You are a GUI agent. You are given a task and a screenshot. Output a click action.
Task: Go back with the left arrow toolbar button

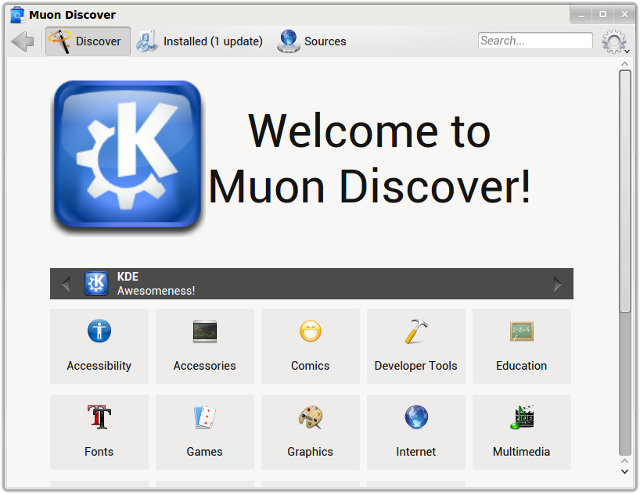click(23, 41)
